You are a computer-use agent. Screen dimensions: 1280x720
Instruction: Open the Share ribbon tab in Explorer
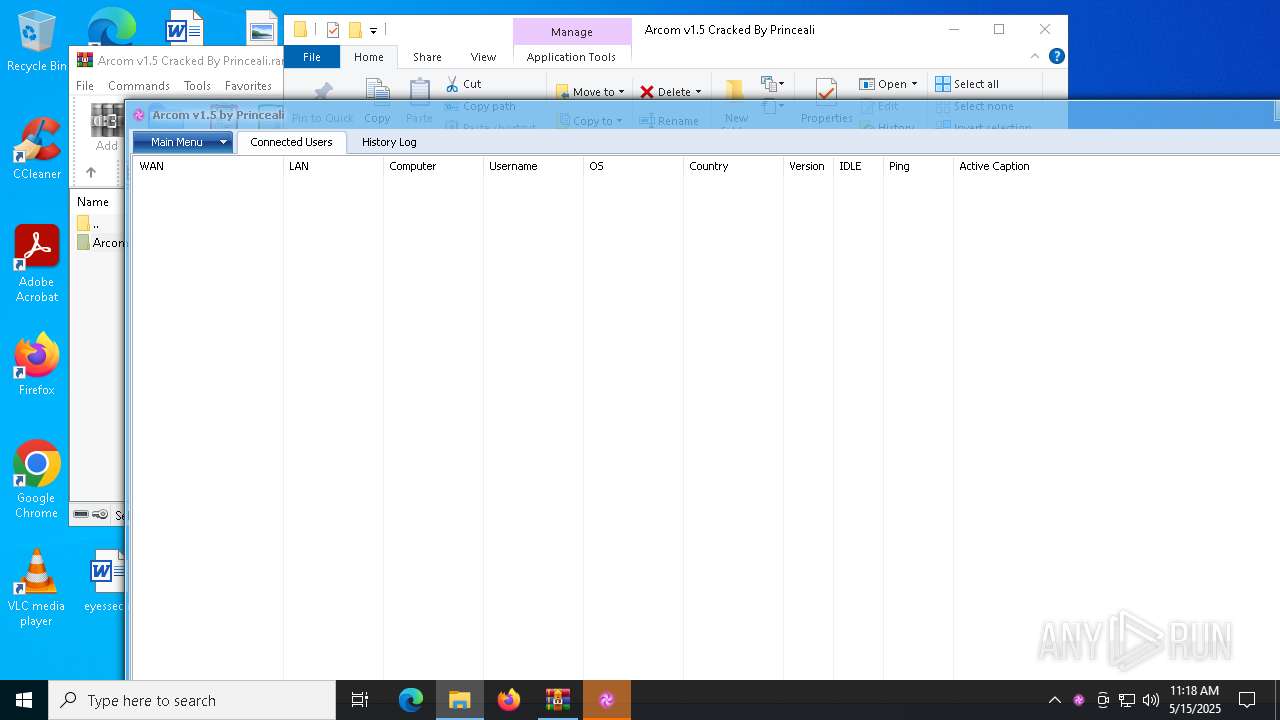[427, 57]
